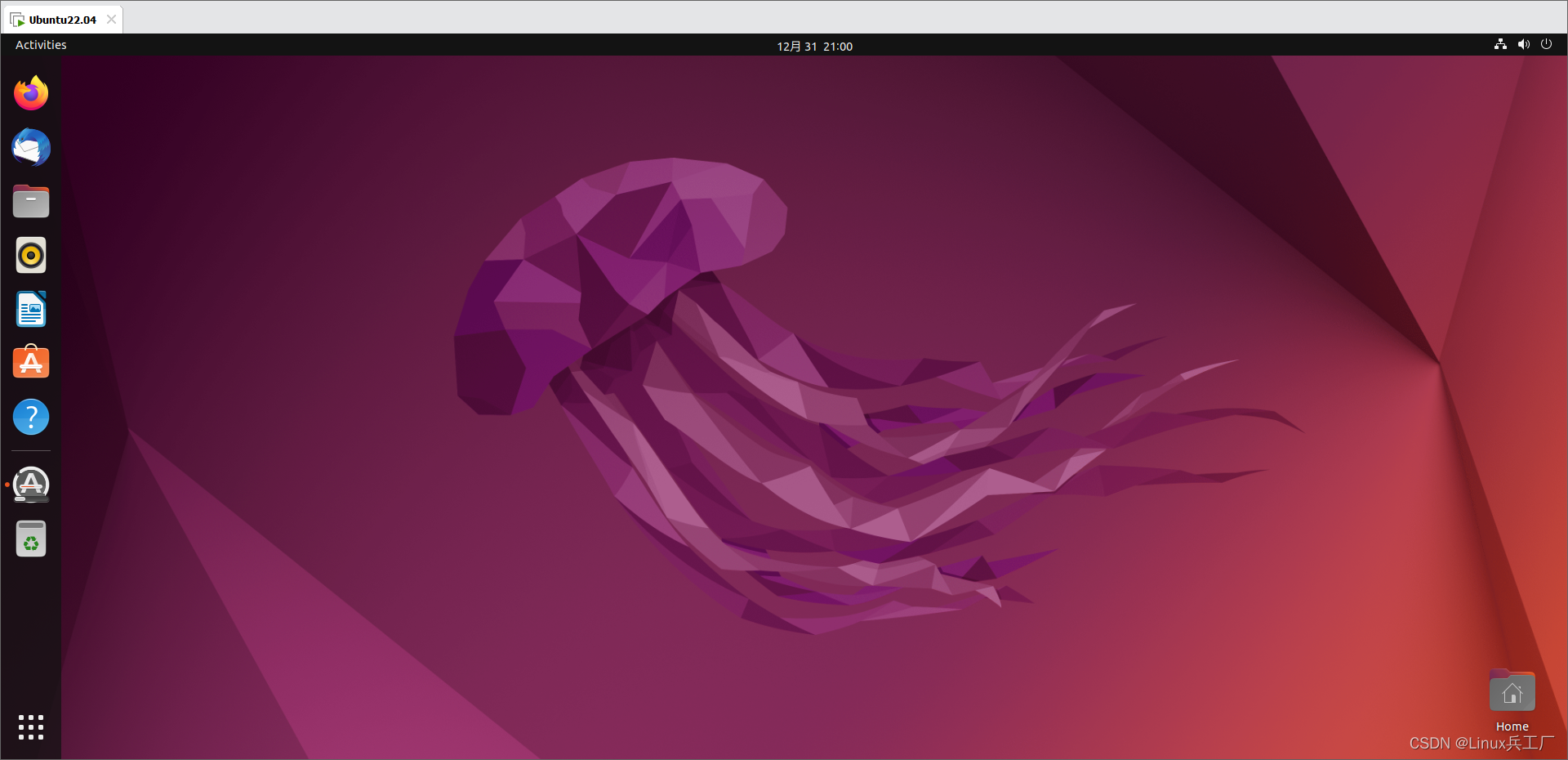Switch to the Ubuntu22.04 VM tab

(x=62, y=20)
